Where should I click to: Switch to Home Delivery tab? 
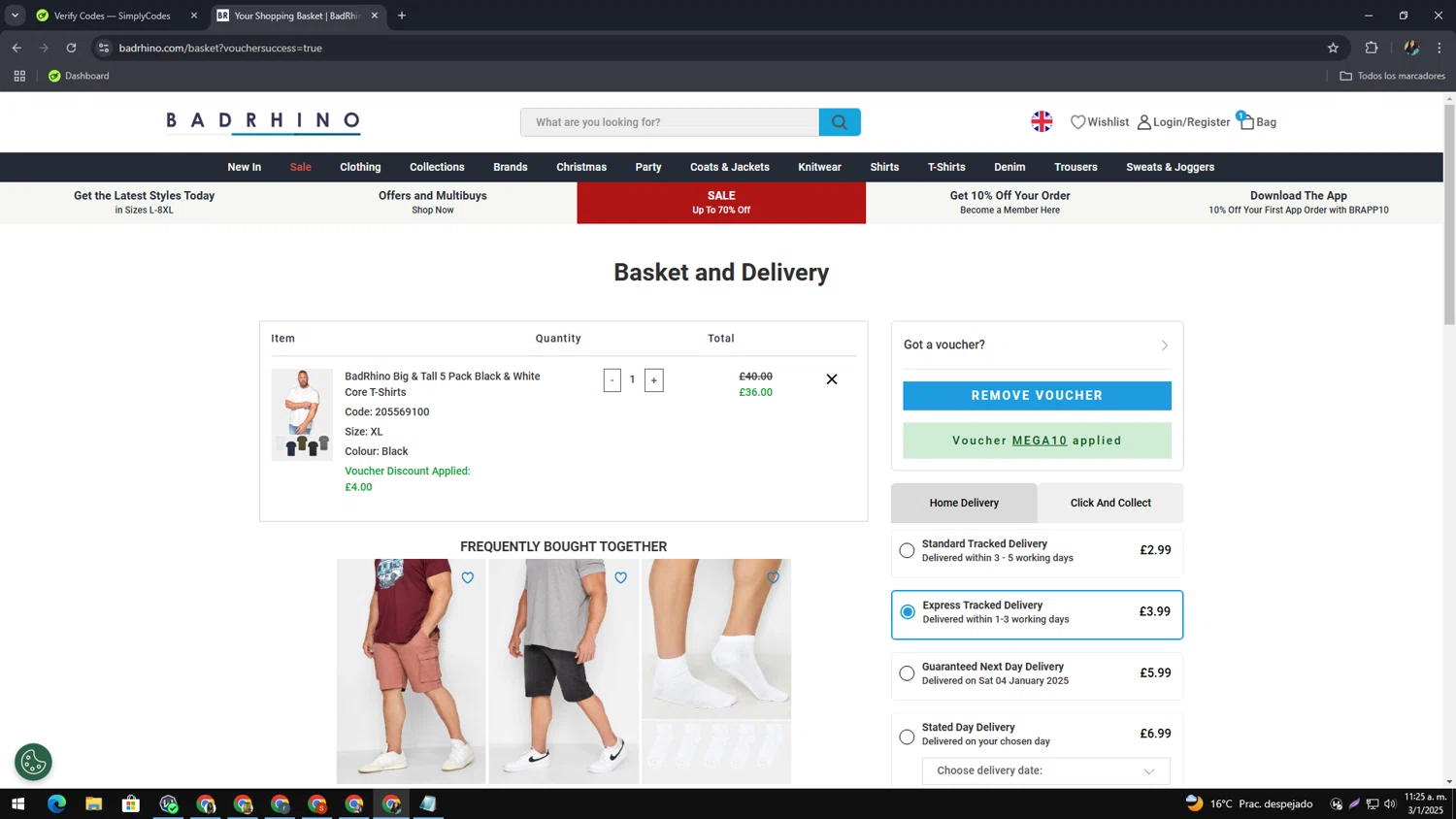964,503
